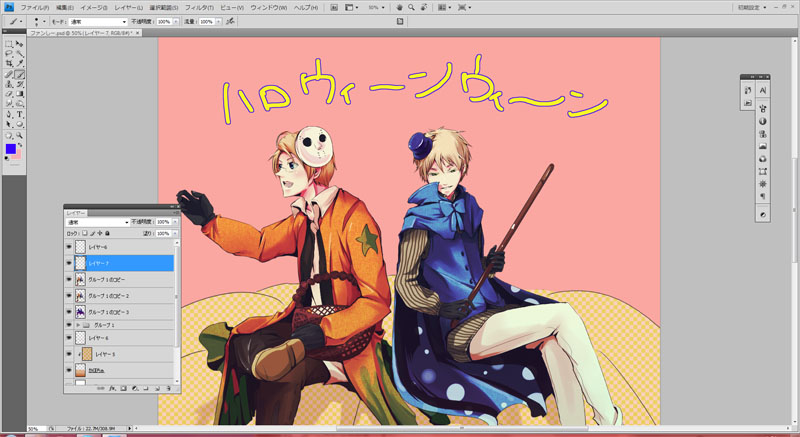800x437 pixels.
Task: Open the Paragraph panel icon
Action: pos(763,196)
